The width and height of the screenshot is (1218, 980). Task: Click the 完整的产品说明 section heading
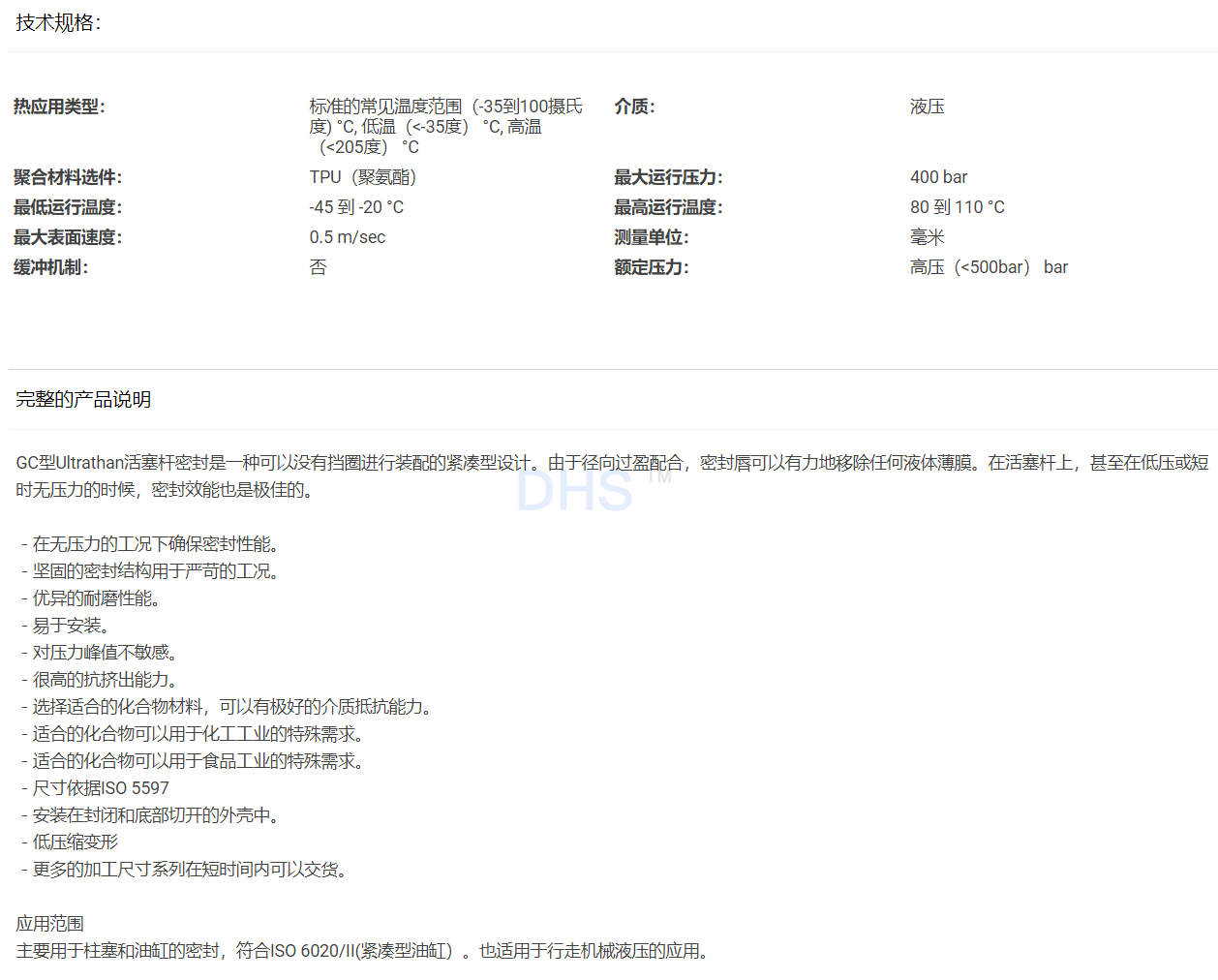(x=83, y=400)
